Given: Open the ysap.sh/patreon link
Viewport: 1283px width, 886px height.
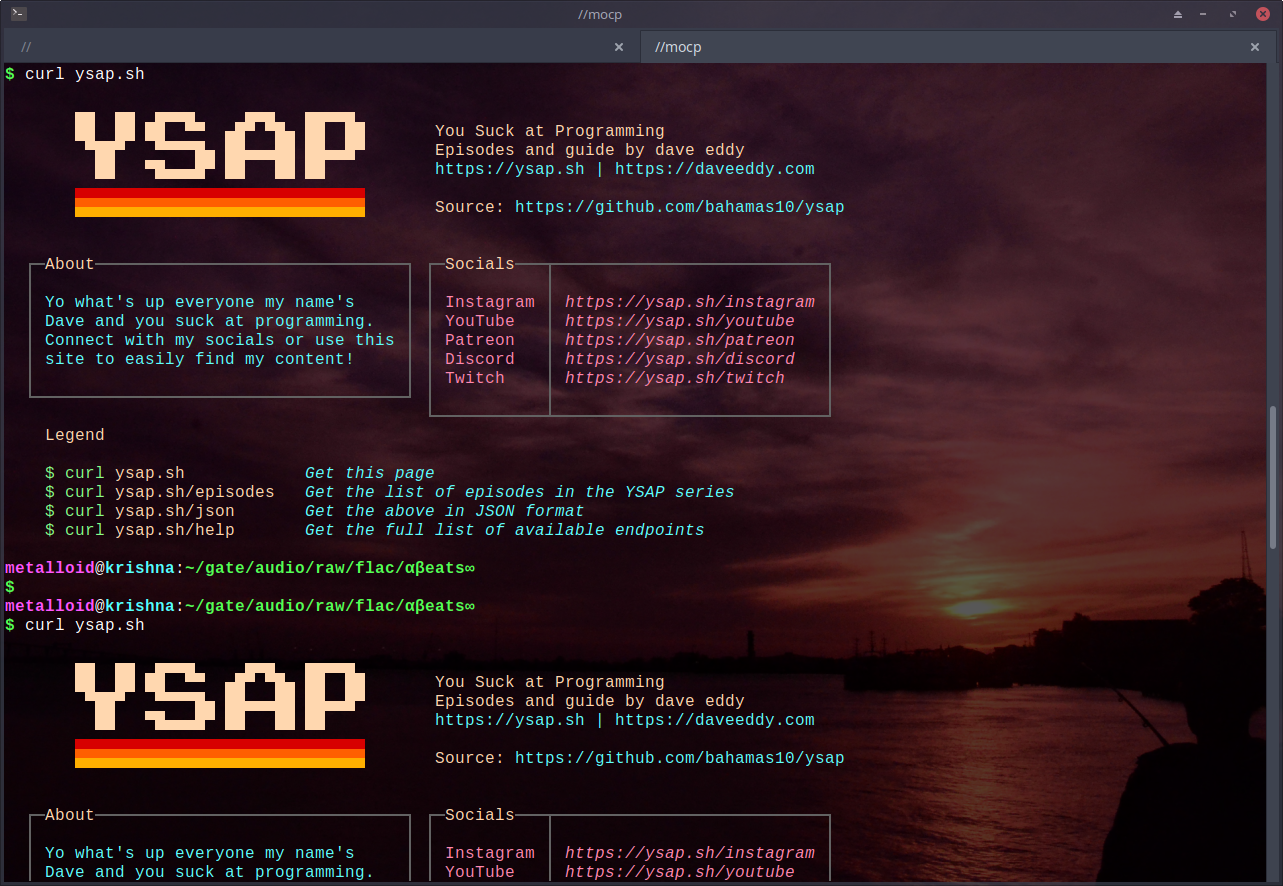Looking at the screenshot, I should point(679,340).
